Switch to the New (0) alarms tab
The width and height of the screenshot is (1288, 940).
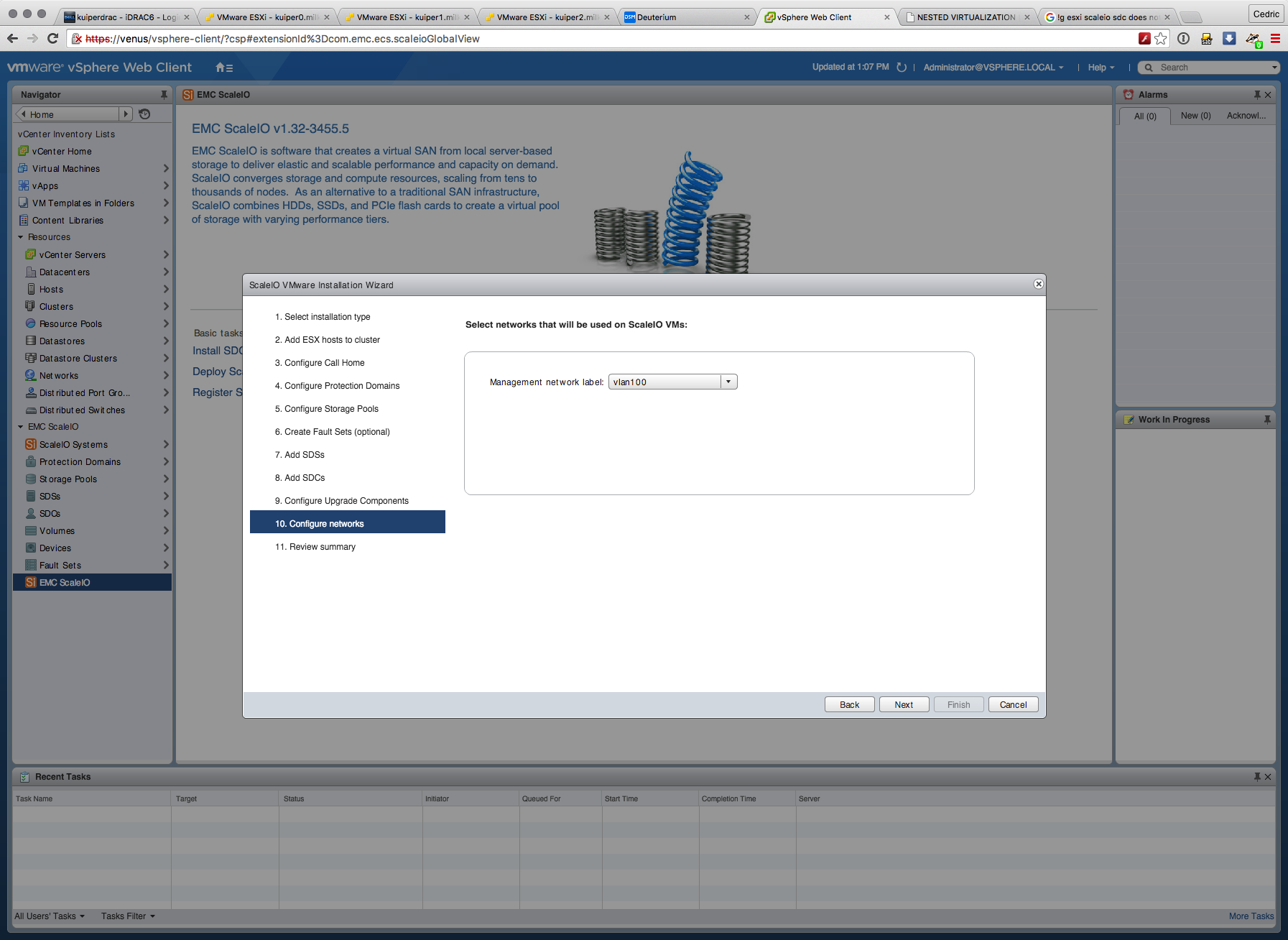pyautogui.click(x=1195, y=116)
